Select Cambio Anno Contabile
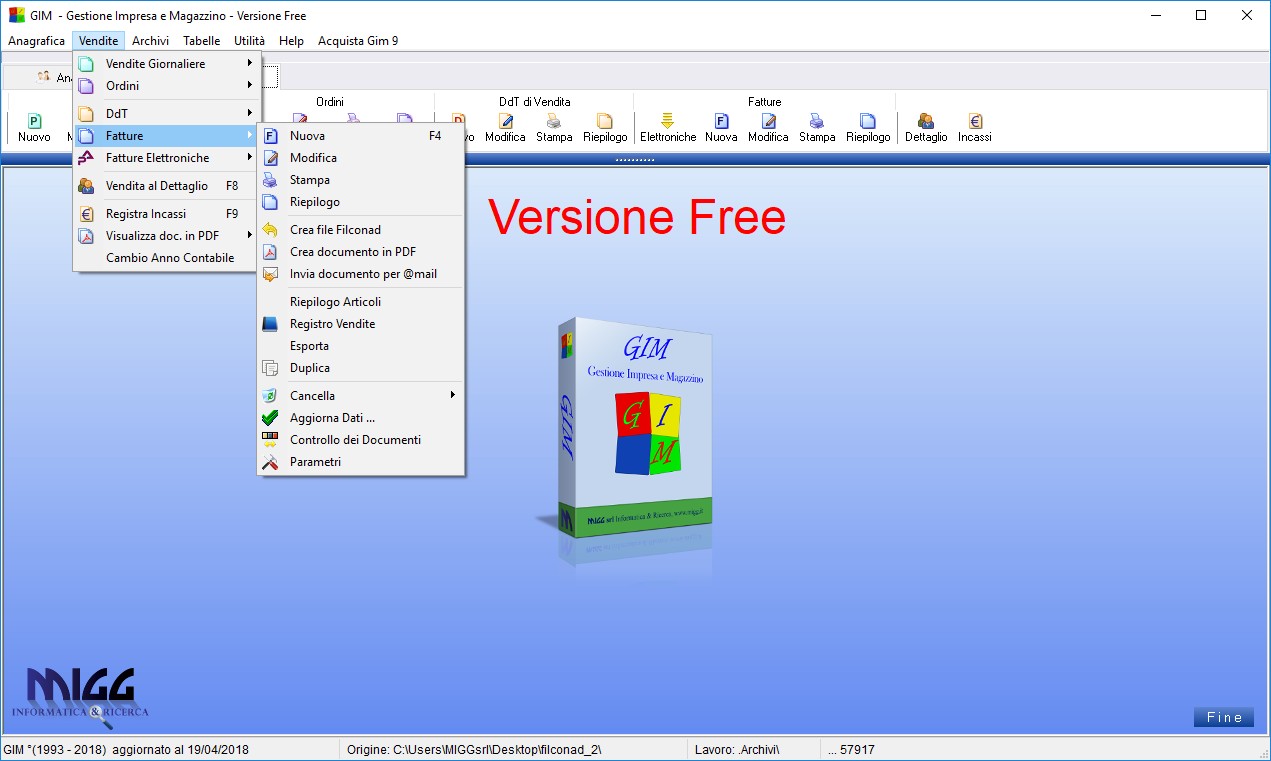The width and height of the screenshot is (1271, 761). [x=166, y=258]
